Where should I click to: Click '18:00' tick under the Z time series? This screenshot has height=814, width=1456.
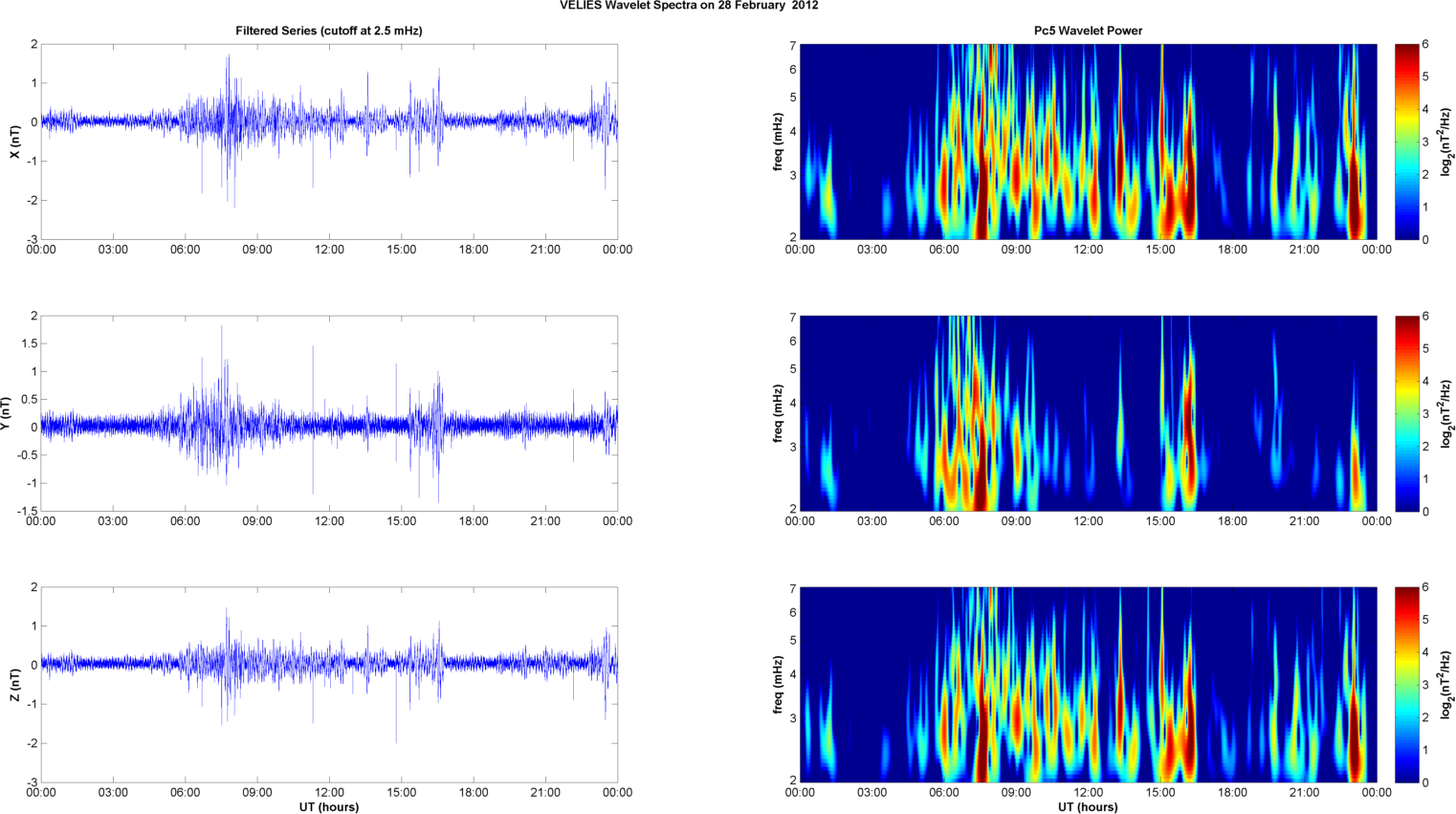[474, 793]
